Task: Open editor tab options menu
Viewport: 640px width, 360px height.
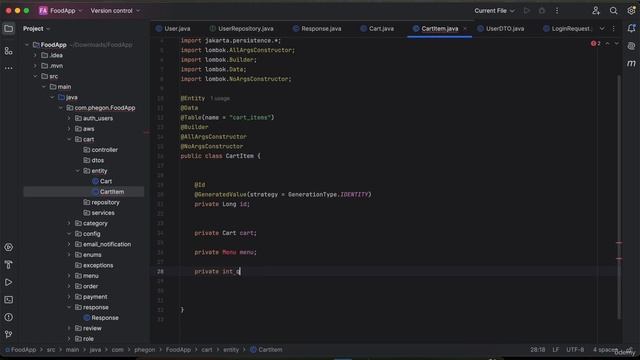Action: (x=613, y=29)
